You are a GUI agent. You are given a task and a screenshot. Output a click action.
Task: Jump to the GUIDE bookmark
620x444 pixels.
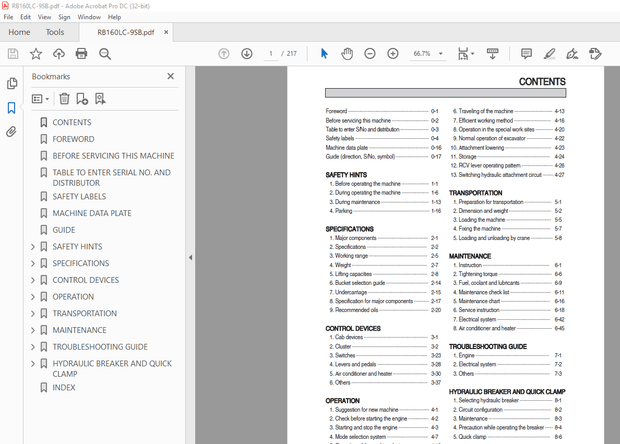(64, 230)
